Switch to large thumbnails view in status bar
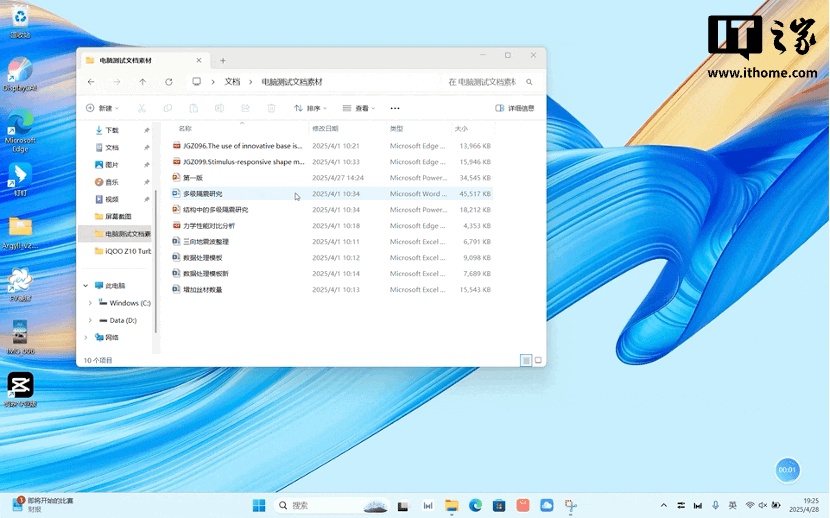Image resolution: width=830 pixels, height=518 pixels. pyautogui.click(x=538, y=360)
